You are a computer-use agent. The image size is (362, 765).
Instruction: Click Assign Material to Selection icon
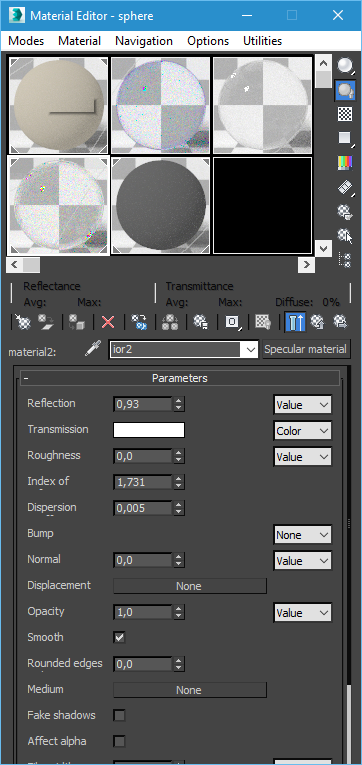coord(77,322)
